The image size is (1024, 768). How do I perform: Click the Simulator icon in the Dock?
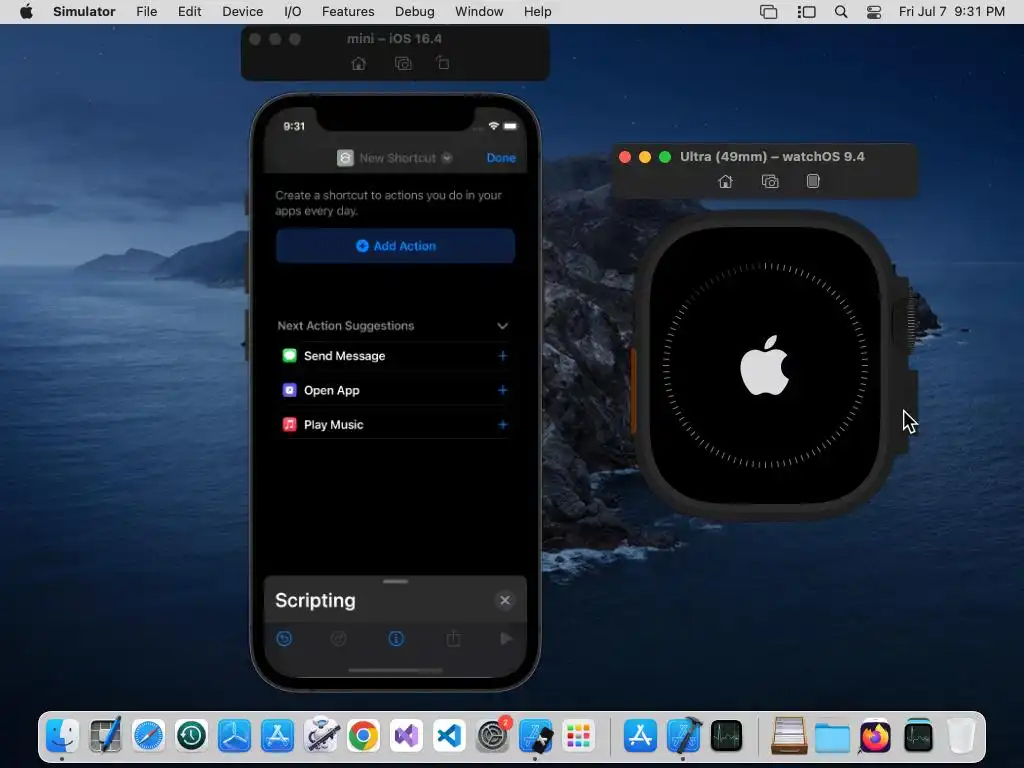point(536,736)
